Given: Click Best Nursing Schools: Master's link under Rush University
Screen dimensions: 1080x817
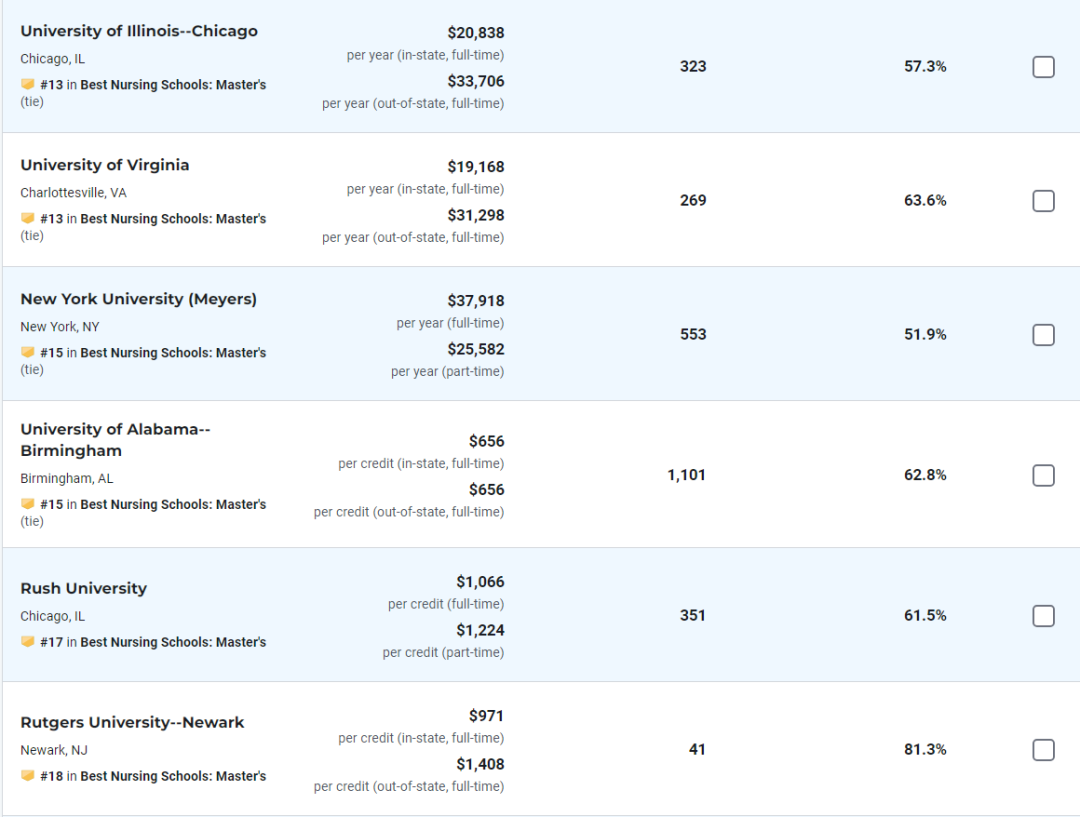Looking at the screenshot, I should (173, 642).
